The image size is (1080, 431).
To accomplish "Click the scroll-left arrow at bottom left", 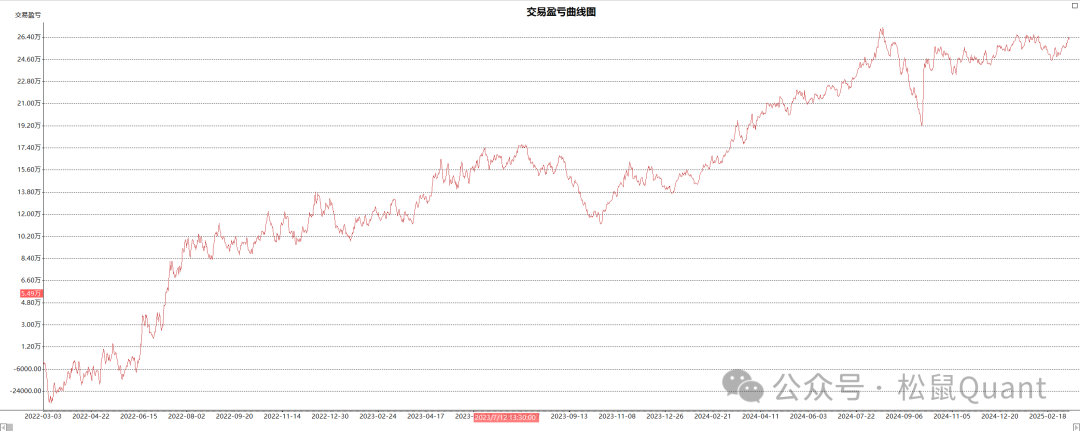I will (5, 425).
